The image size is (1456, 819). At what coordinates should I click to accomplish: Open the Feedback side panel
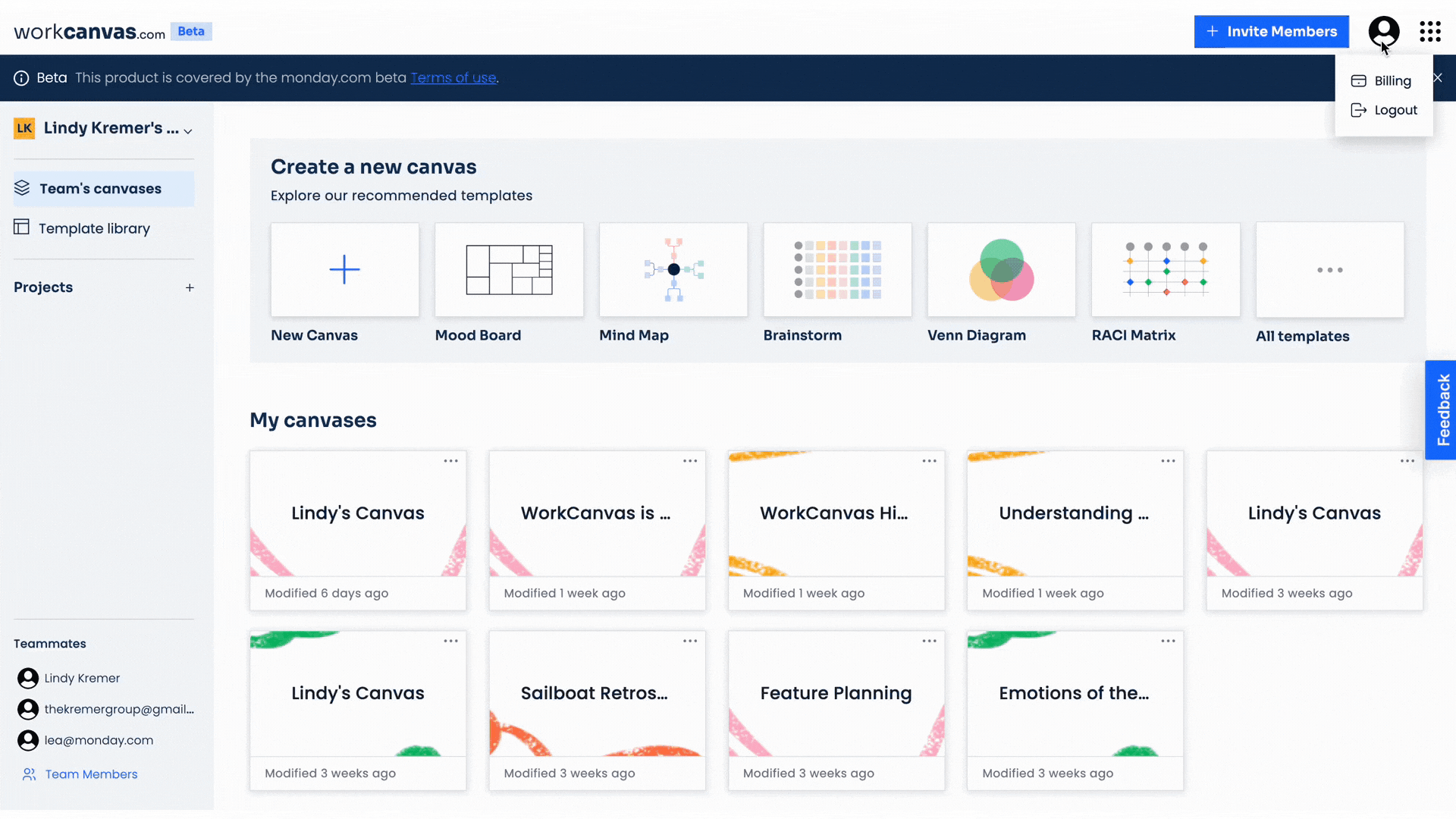(1443, 409)
